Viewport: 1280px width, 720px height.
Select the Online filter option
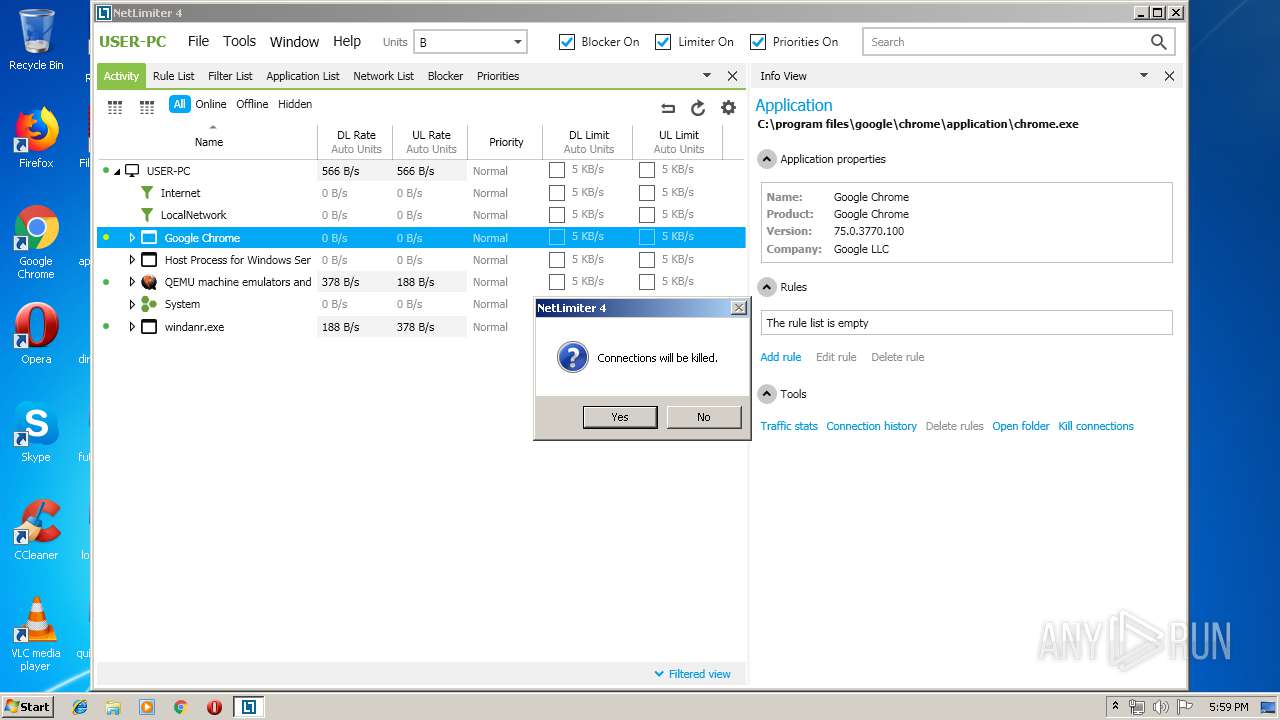coord(211,104)
